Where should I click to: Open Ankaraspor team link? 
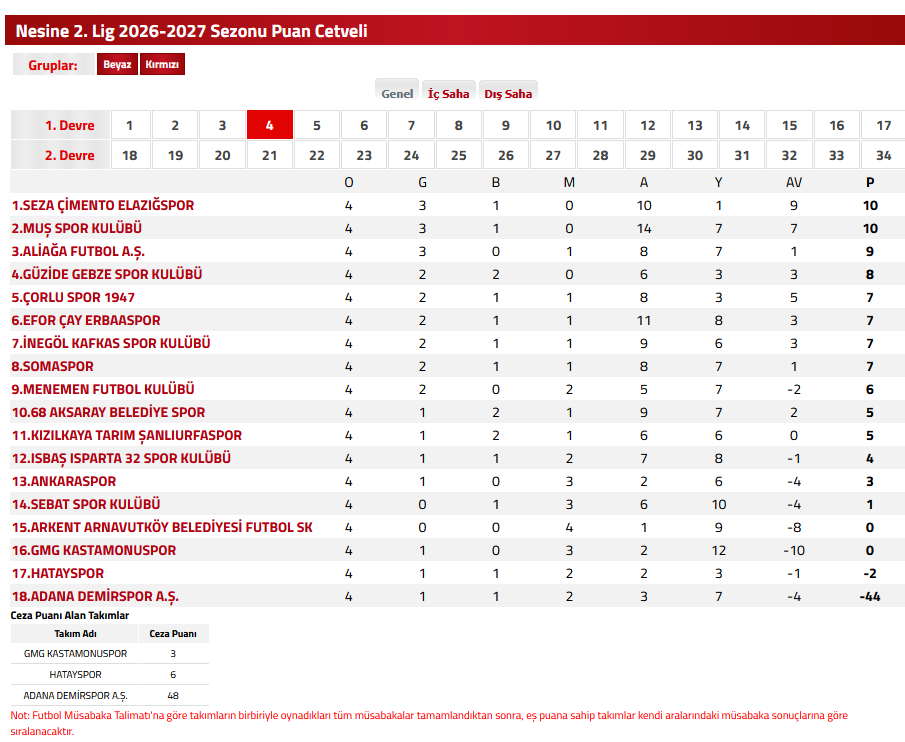coord(64,481)
